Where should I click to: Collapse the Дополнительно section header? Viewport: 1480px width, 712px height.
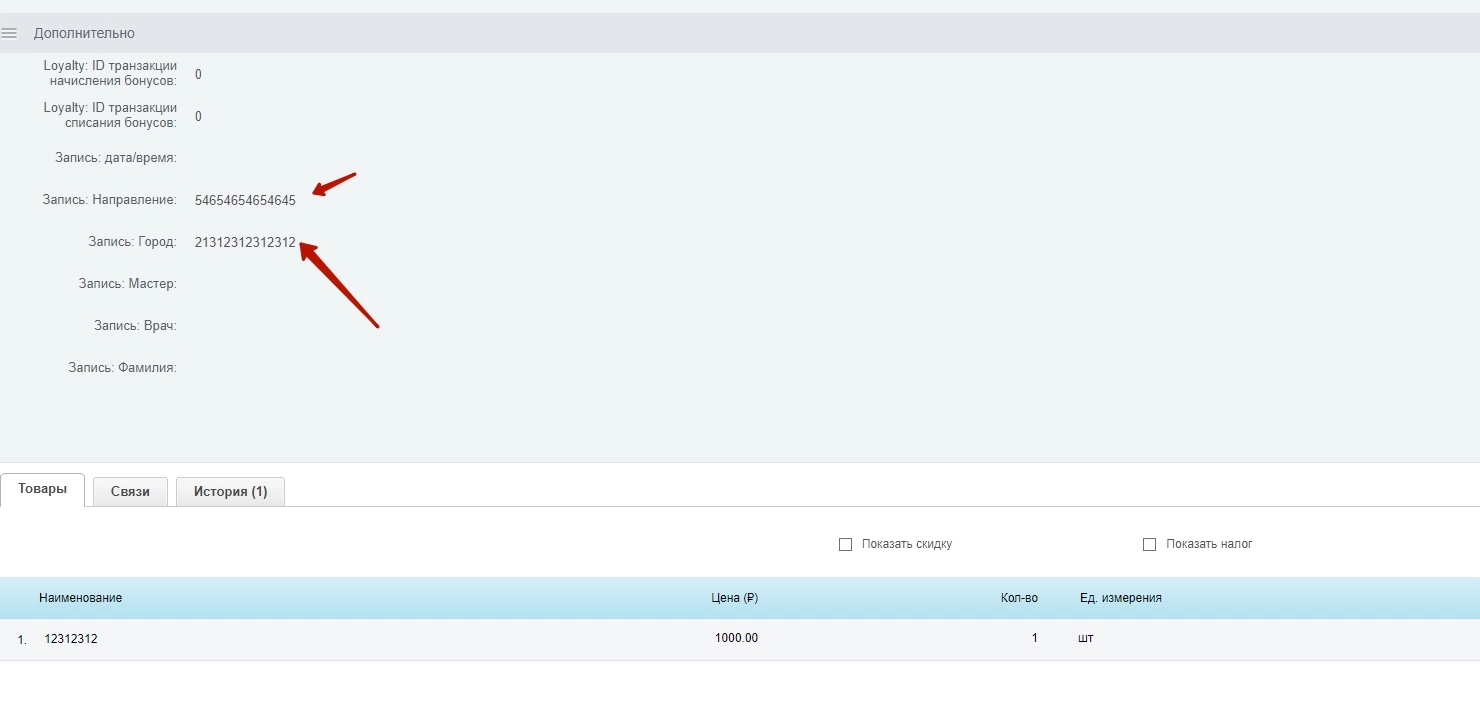pos(84,33)
